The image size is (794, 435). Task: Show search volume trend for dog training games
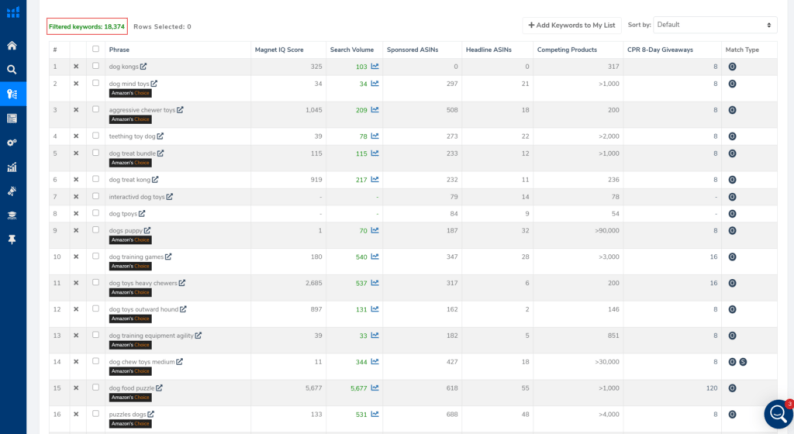coord(375,257)
